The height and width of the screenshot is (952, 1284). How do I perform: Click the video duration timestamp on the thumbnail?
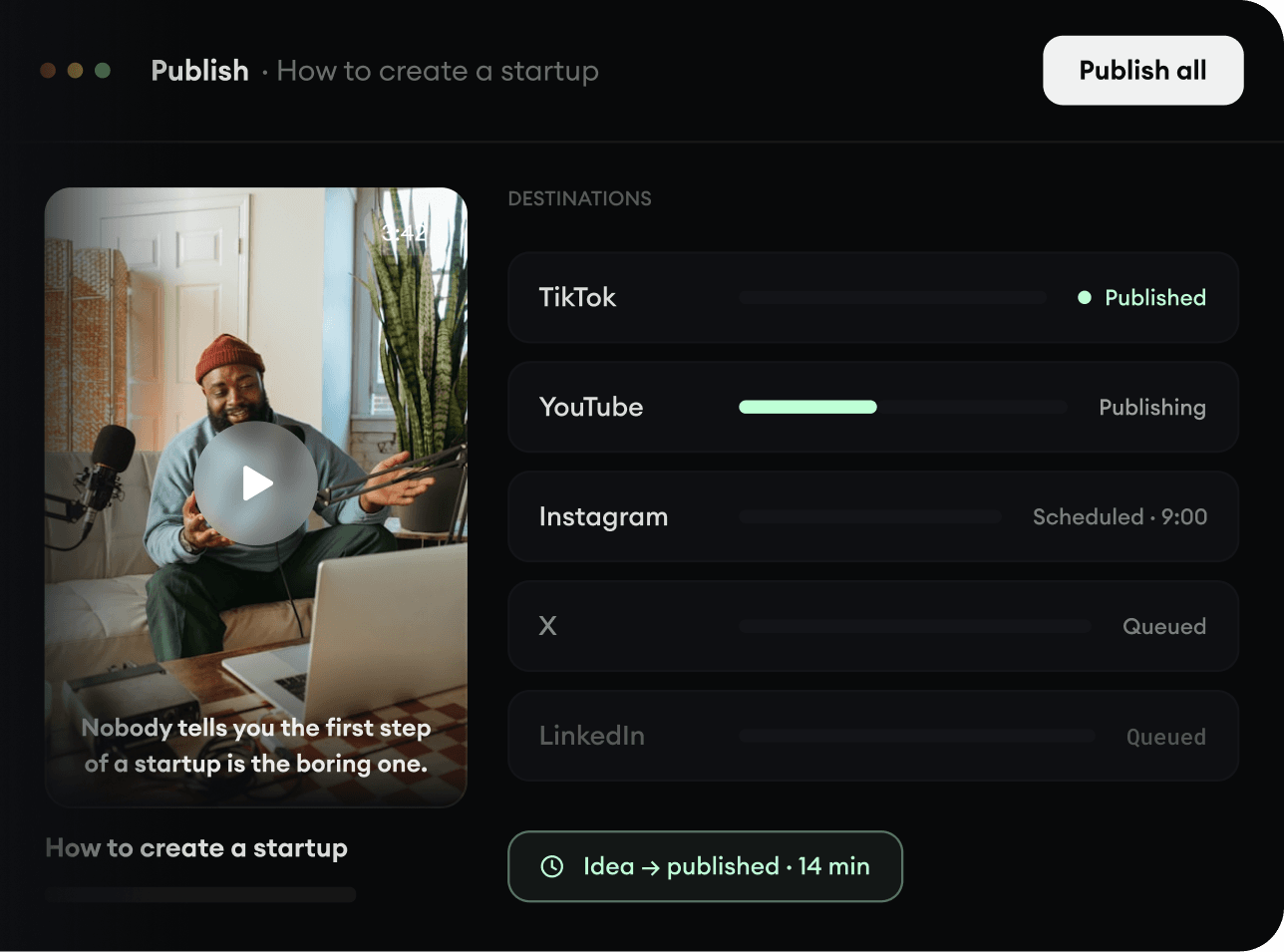coord(405,233)
